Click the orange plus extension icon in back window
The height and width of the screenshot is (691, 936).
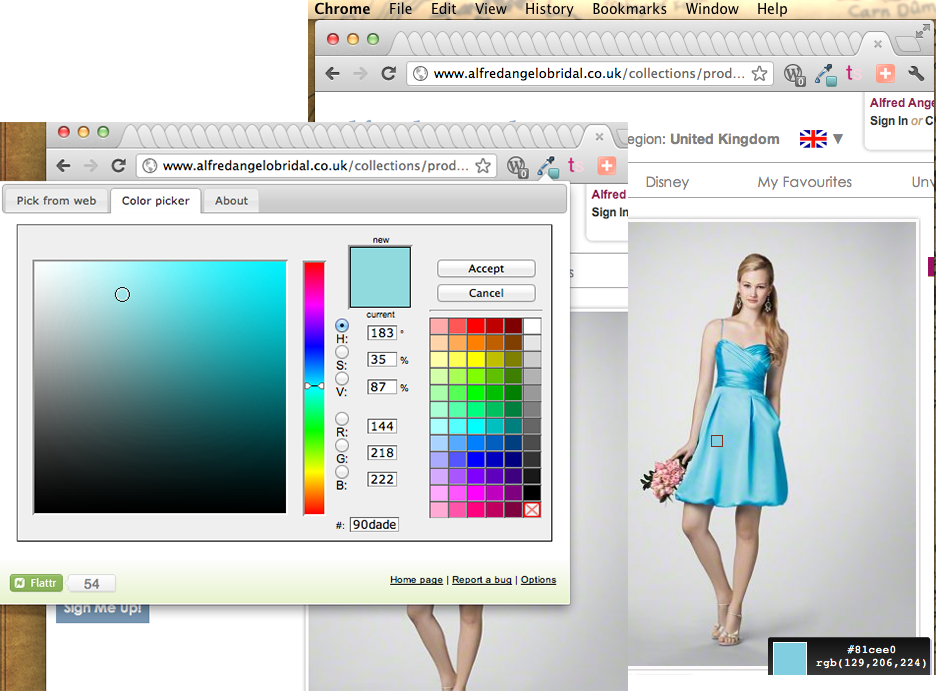click(x=885, y=73)
